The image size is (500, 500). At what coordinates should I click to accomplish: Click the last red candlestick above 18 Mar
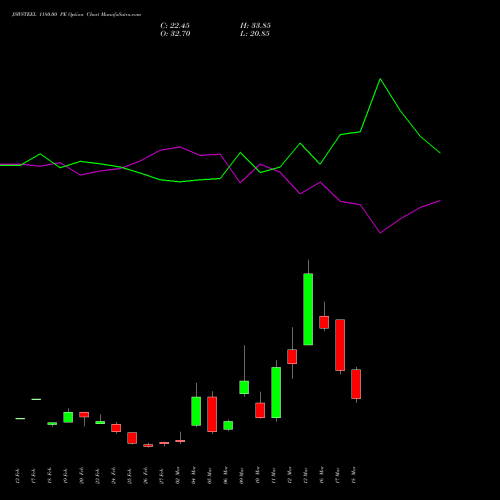point(356,384)
